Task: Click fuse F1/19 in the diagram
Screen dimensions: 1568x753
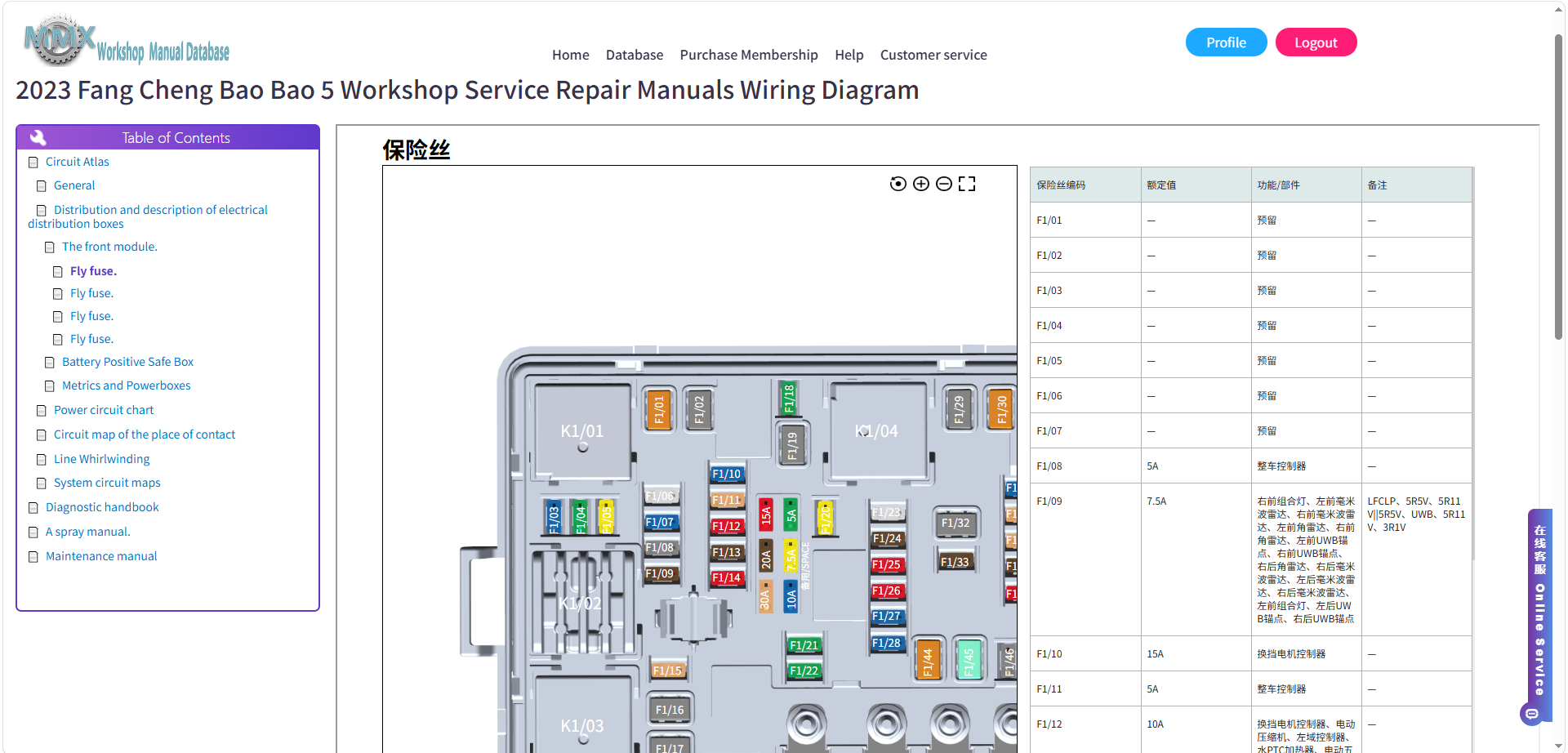Action: click(x=791, y=445)
